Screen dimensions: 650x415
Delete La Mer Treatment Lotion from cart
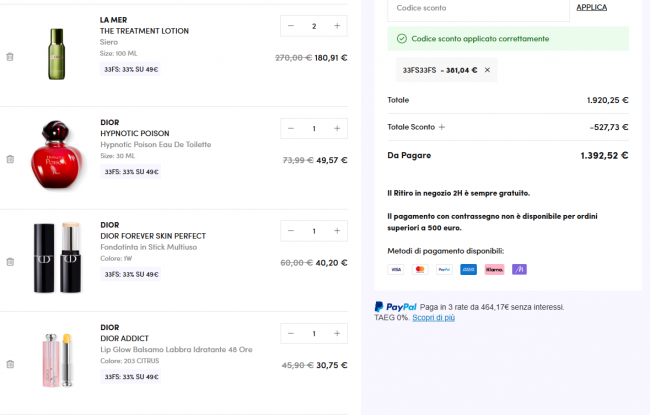10,57
